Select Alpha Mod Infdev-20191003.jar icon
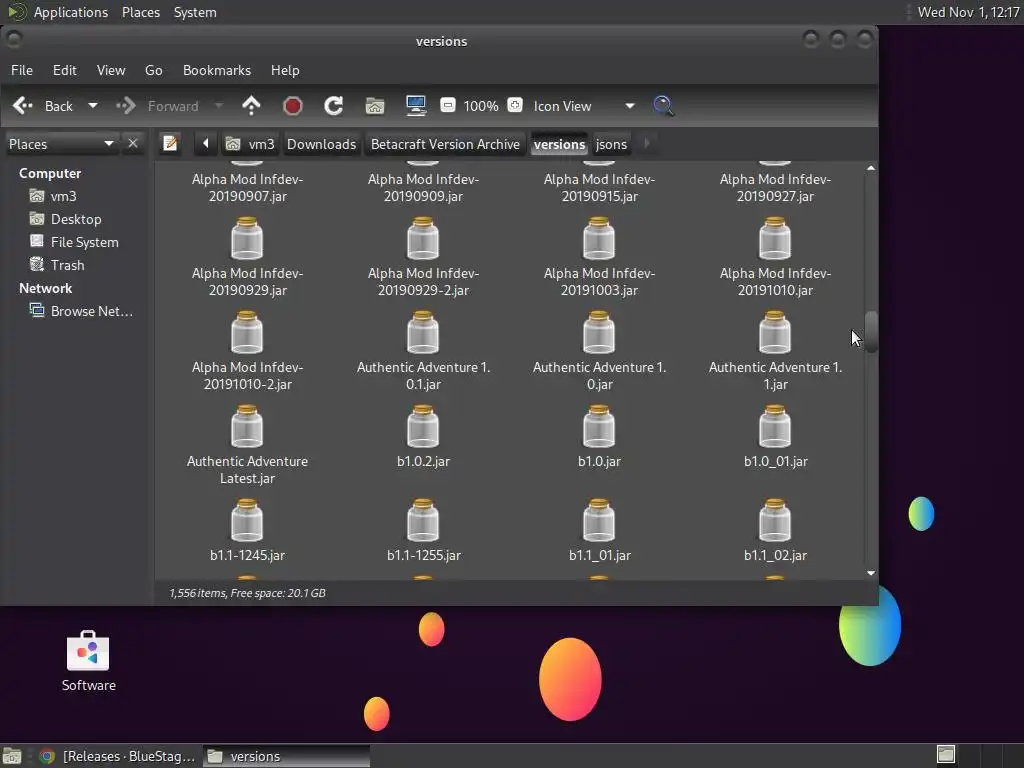This screenshot has width=1024, height=768. (x=599, y=238)
